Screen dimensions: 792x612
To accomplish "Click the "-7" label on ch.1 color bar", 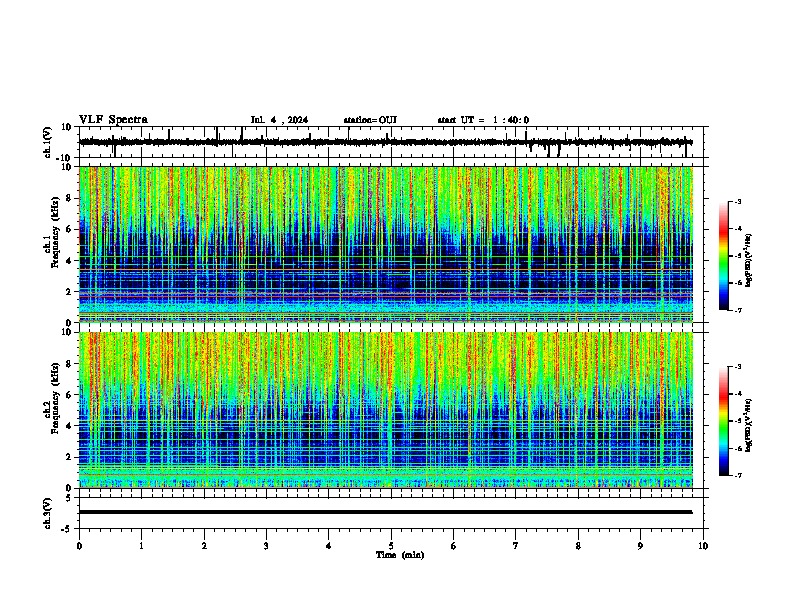I will coord(737,310).
